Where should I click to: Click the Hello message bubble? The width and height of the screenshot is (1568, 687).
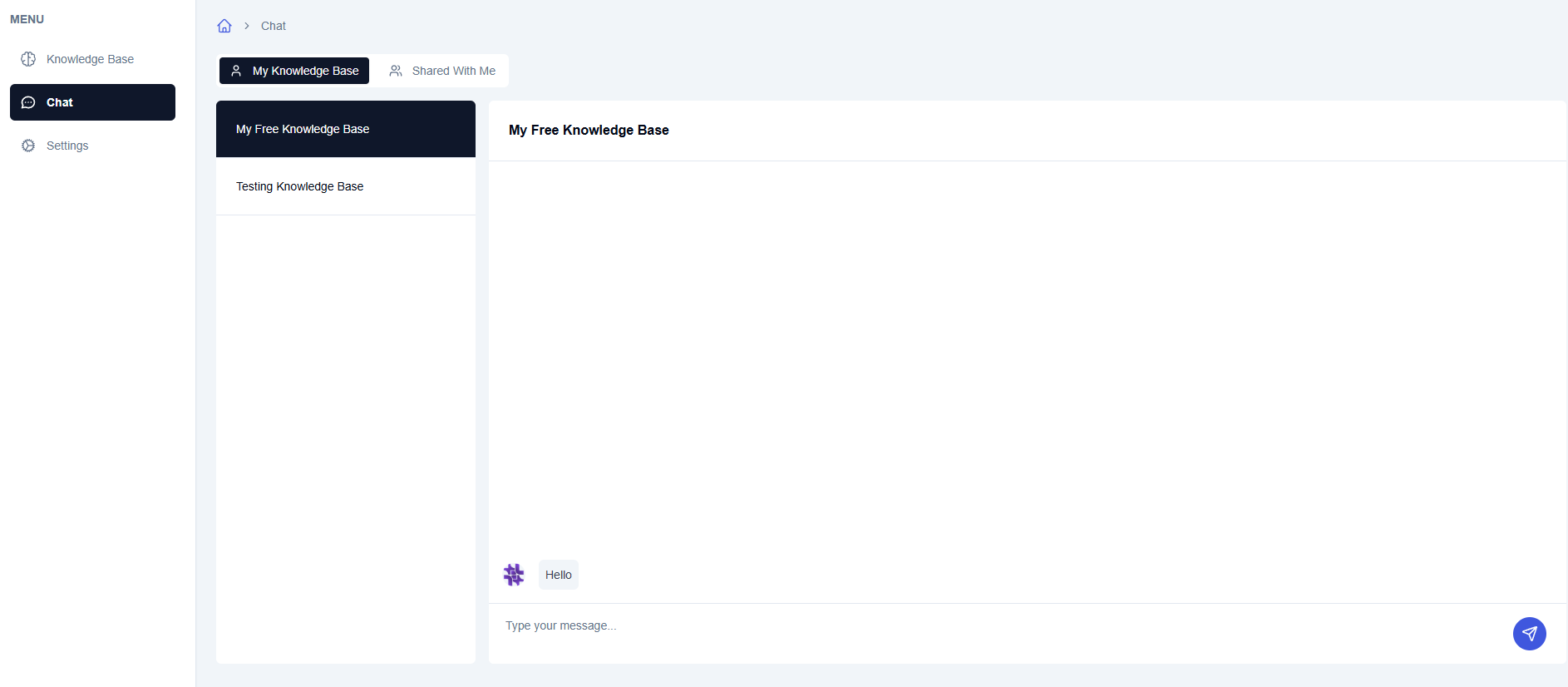559,575
